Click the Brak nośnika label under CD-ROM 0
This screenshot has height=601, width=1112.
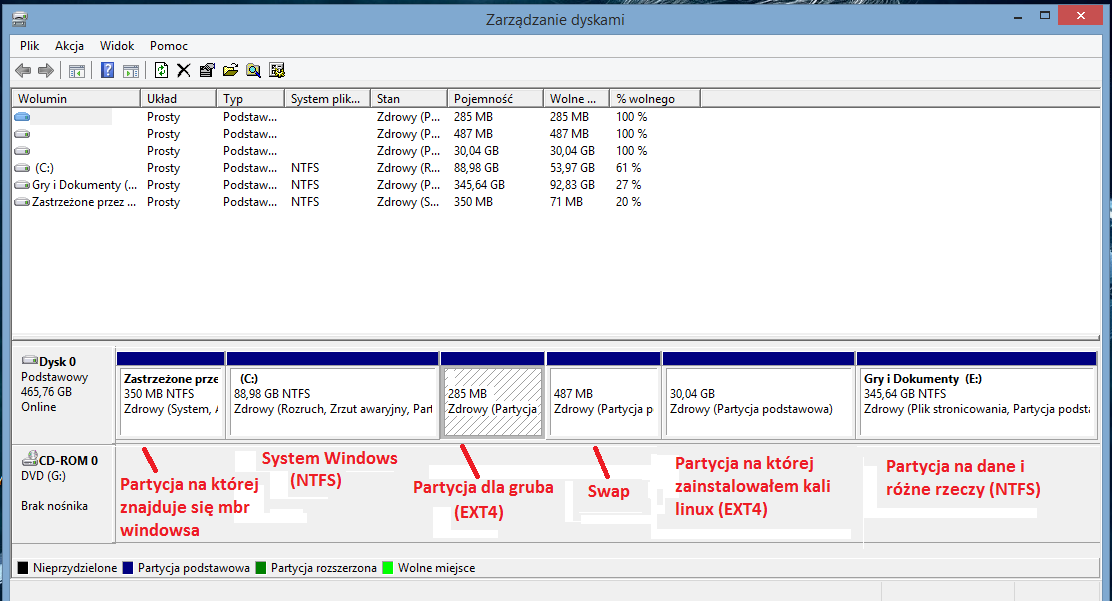pos(55,506)
